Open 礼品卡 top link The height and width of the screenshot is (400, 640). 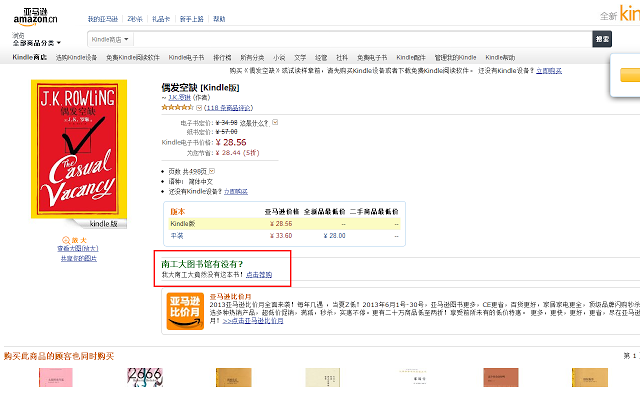click(161, 19)
